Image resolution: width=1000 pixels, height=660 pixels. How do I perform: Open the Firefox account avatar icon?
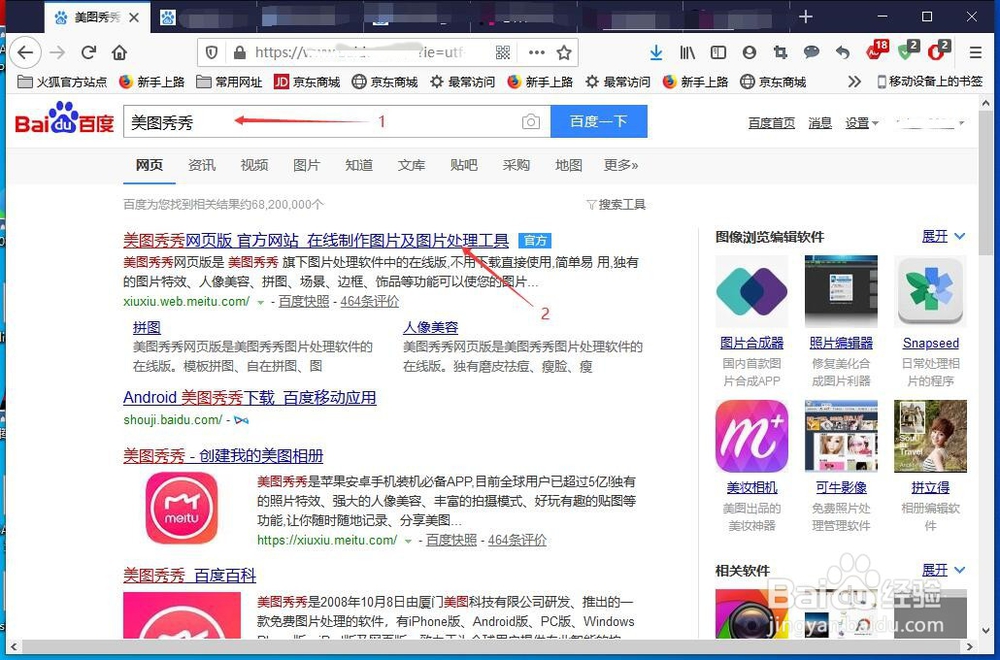coord(749,52)
